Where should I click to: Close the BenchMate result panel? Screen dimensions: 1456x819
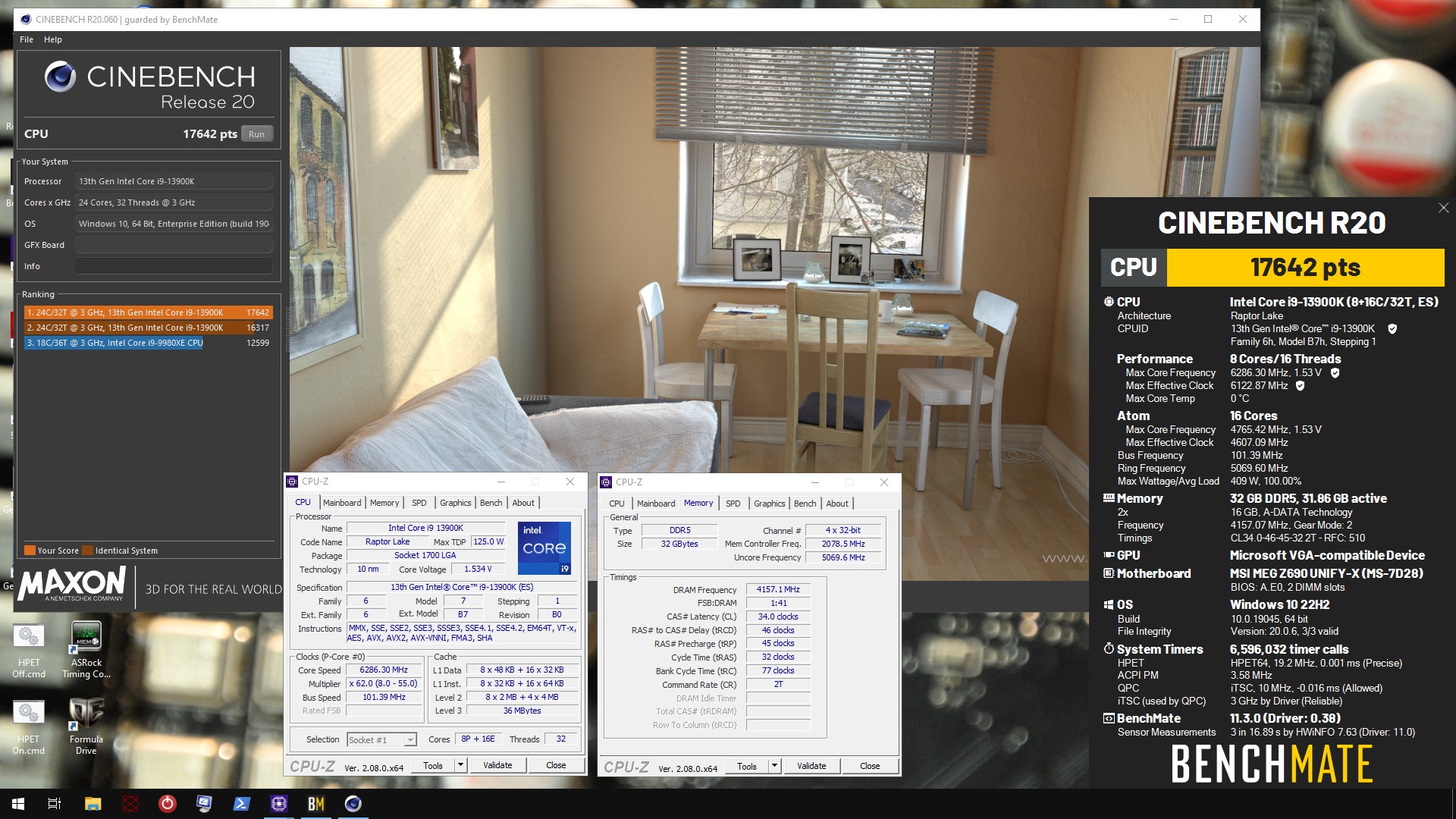point(1443,208)
